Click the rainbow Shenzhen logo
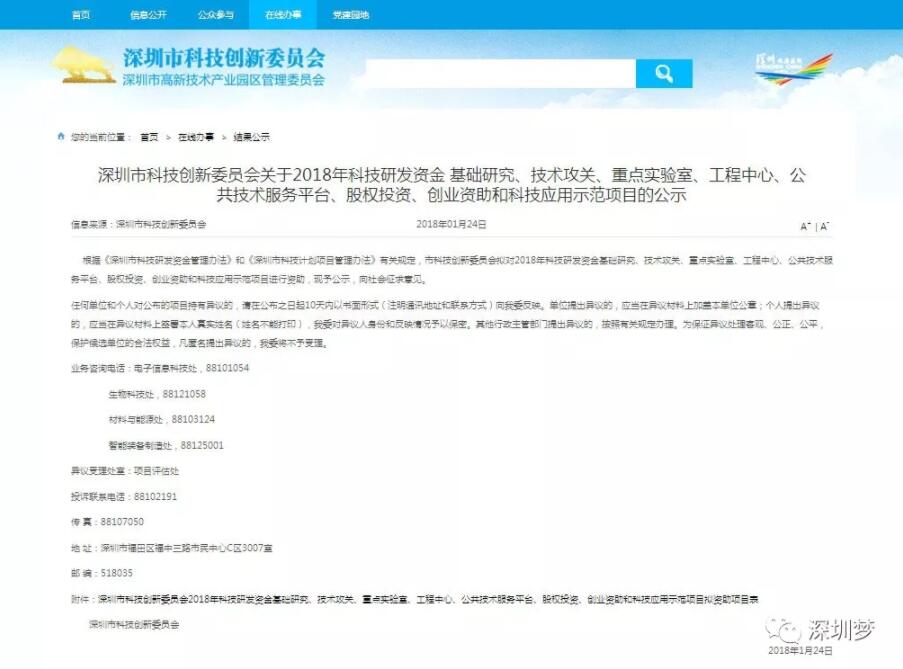Image resolution: width=903 pixels, height=669 pixels. [794, 70]
